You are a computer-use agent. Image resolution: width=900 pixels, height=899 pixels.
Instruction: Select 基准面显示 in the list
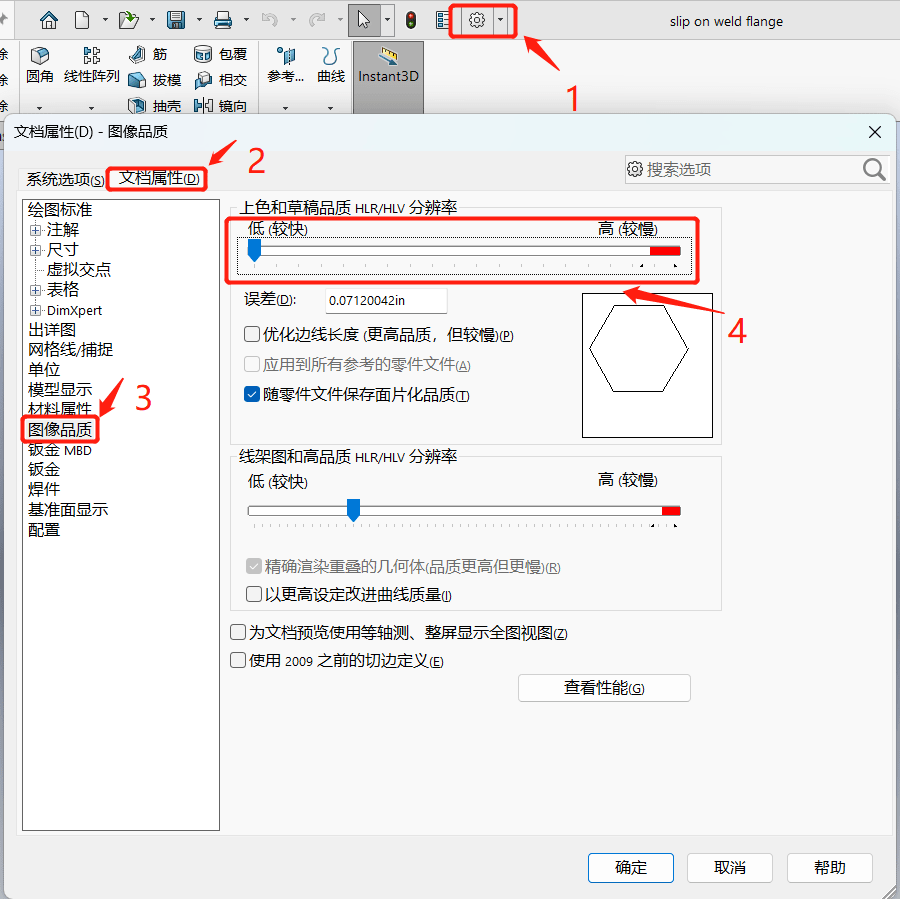68,509
